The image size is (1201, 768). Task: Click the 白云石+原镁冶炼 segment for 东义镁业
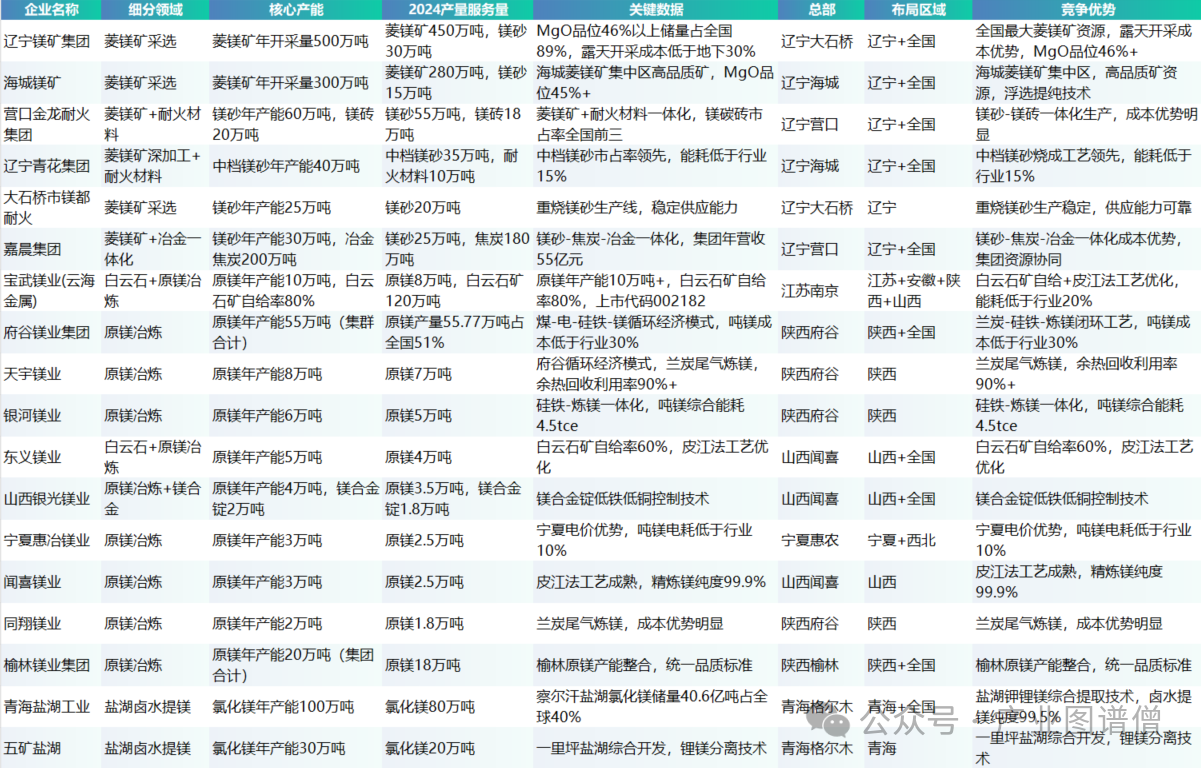tap(155, 457)
